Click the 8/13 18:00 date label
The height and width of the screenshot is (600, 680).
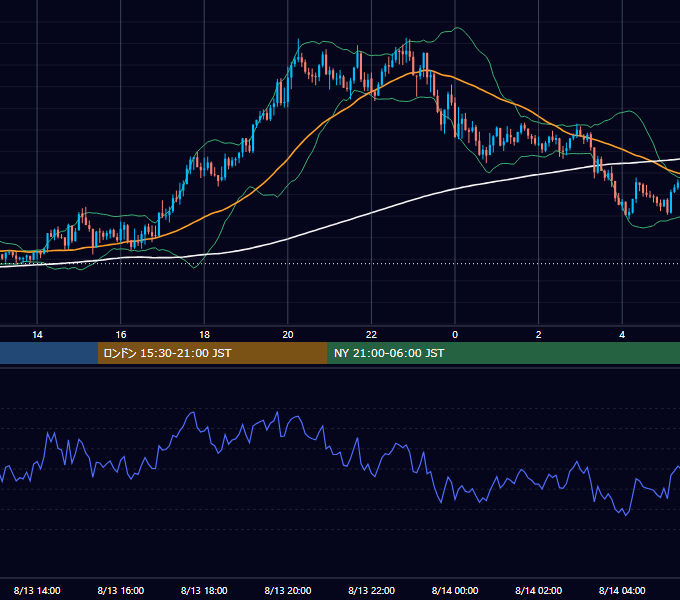[204, 590]
